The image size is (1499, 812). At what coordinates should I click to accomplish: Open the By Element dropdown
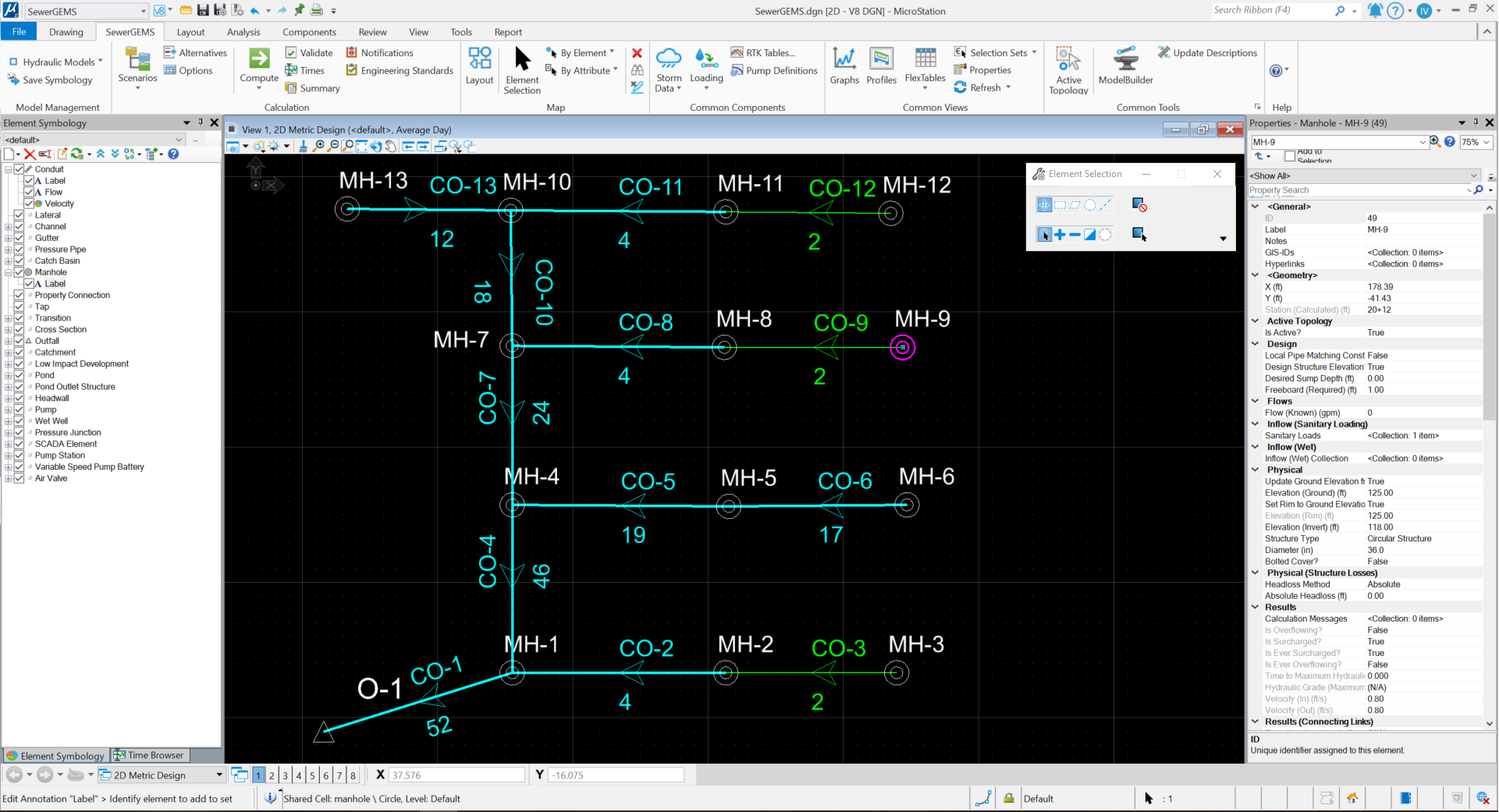[581, 52]
